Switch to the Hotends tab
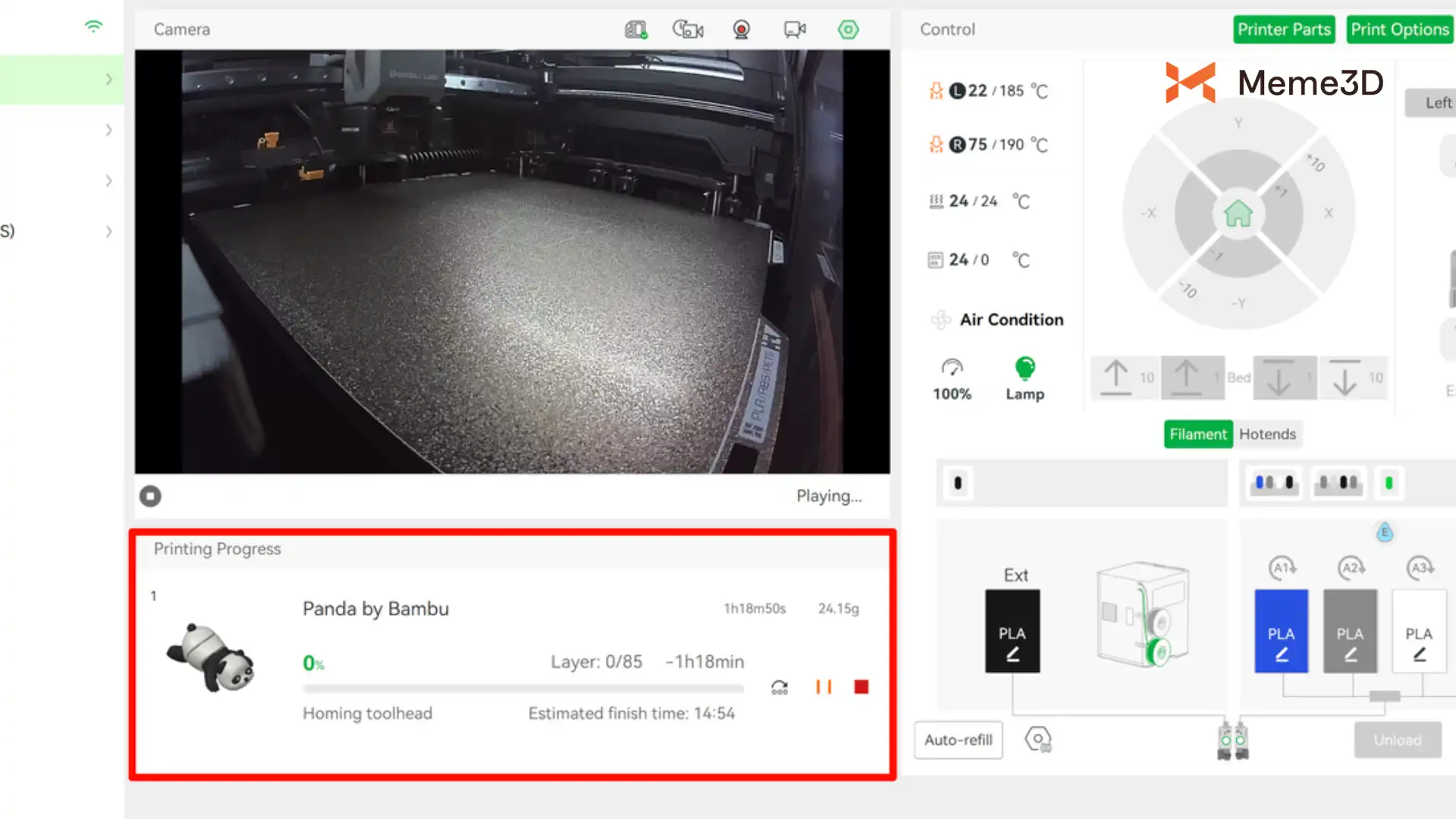Viewport: 1456px width, 819px height. [1267, 435]
